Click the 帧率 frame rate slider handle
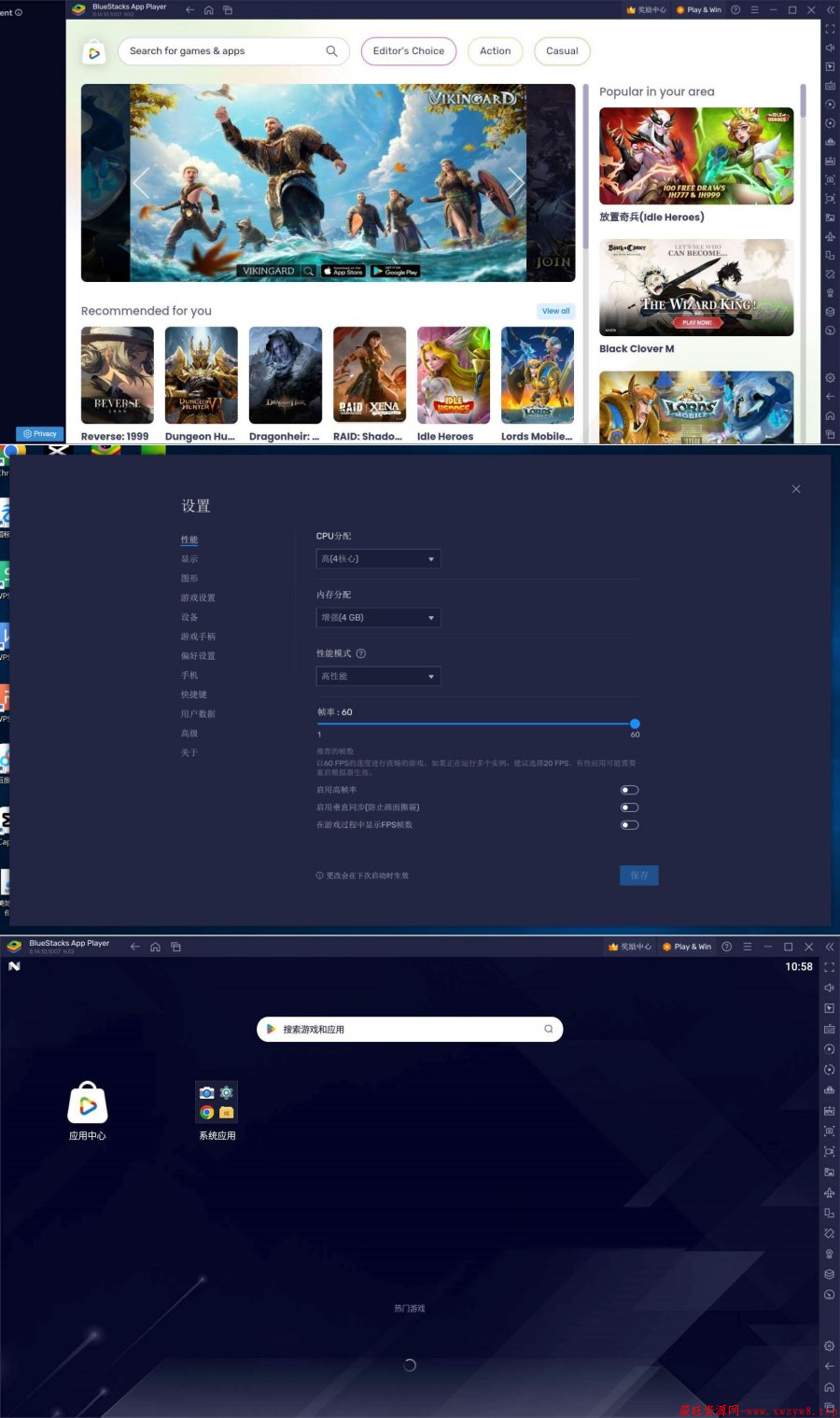The height and width of the screenshot is (1418, 840). (635, 723)
